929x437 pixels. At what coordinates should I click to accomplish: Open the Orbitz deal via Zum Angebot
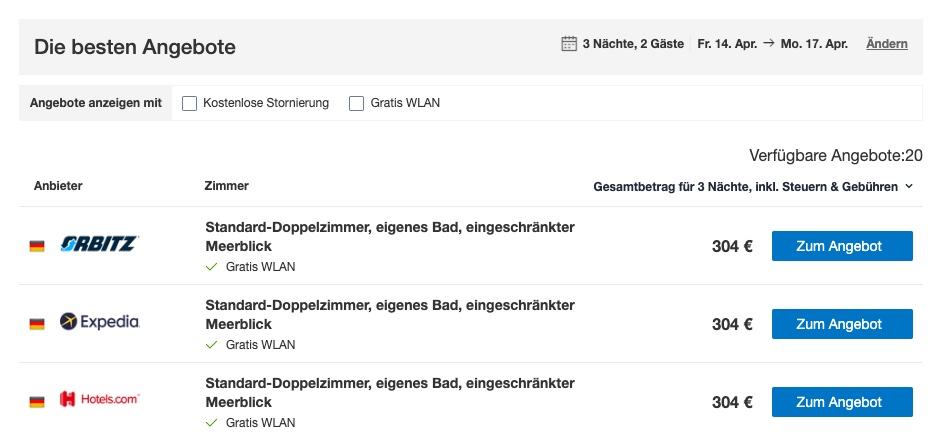click(842, 246)
